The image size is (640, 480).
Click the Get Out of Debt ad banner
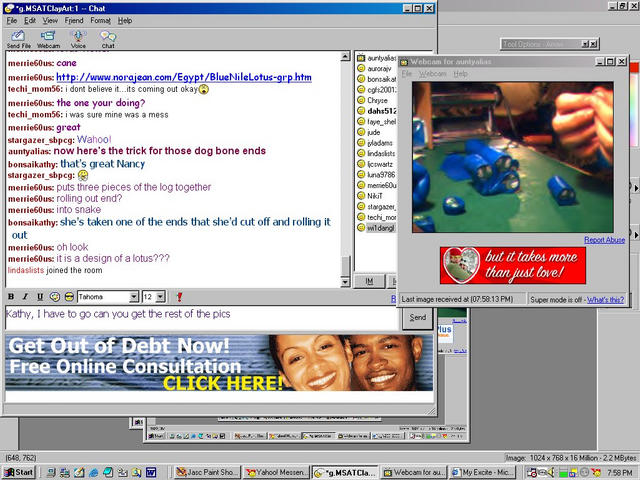click(219, 363)
